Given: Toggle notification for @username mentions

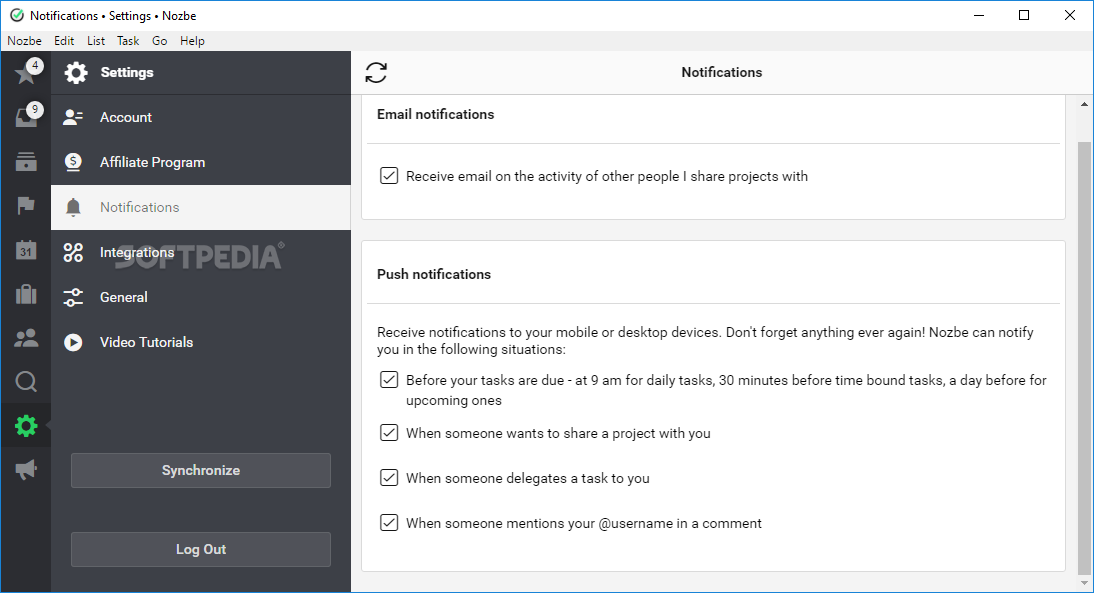Looking at the screenshot, I should coord(389,523).
